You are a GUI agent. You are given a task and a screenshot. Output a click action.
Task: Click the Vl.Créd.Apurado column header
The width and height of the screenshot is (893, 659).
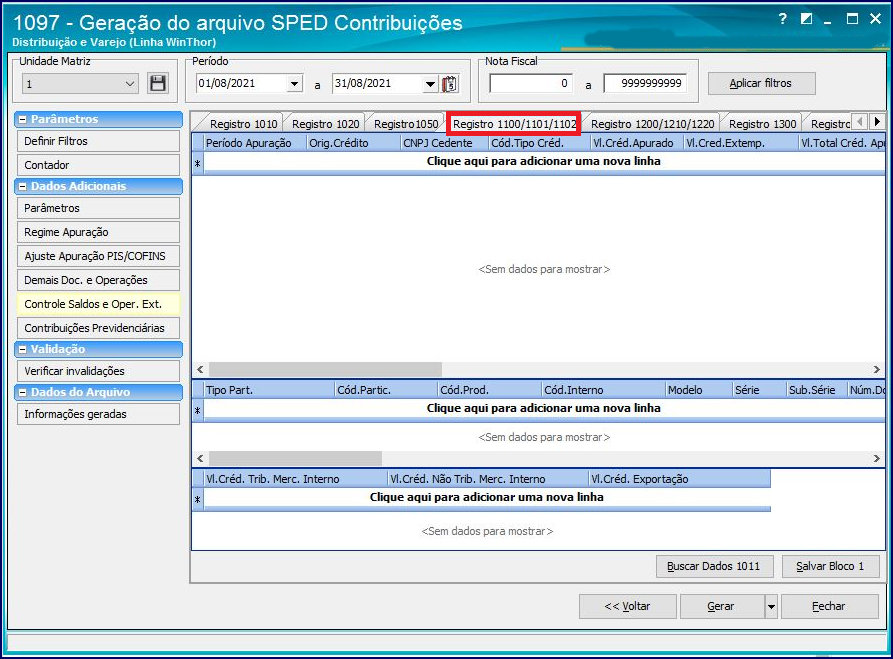pos(637,143)
